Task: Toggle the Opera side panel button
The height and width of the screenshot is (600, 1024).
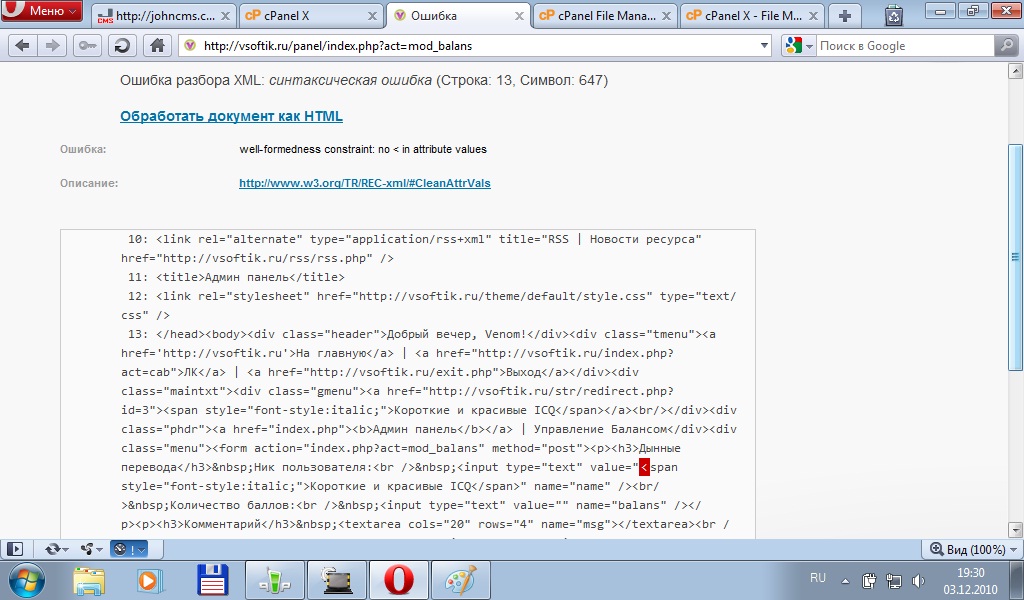Action: [x=15, y=549]
